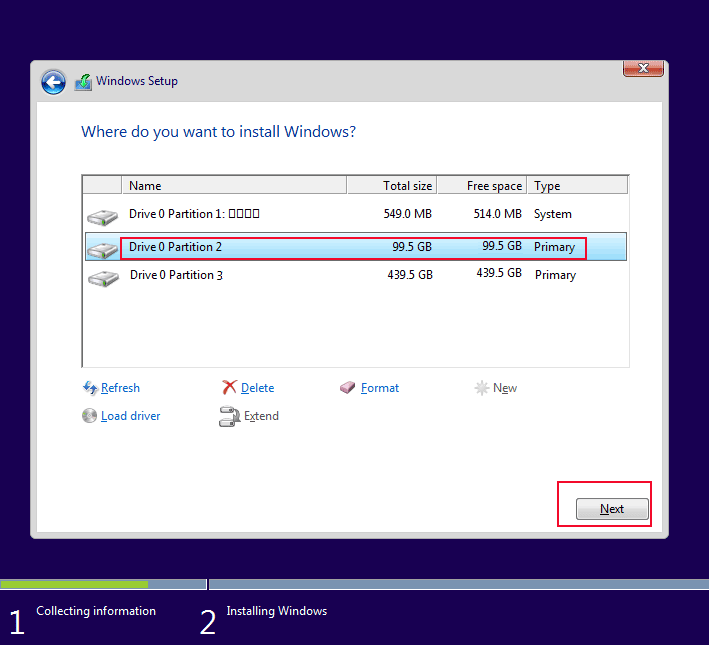Delete the selected partition
The height and width of the screenshot is (645, 709).
[257, 388]
